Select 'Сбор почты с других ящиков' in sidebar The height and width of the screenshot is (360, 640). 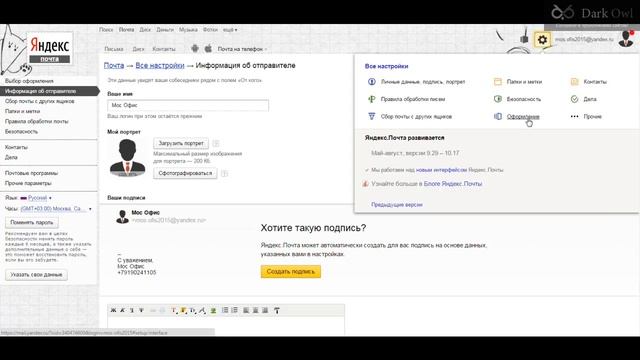(40, 101)
